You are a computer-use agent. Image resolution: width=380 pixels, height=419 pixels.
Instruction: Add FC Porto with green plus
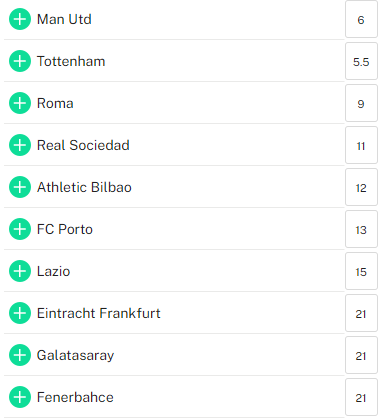20,229
